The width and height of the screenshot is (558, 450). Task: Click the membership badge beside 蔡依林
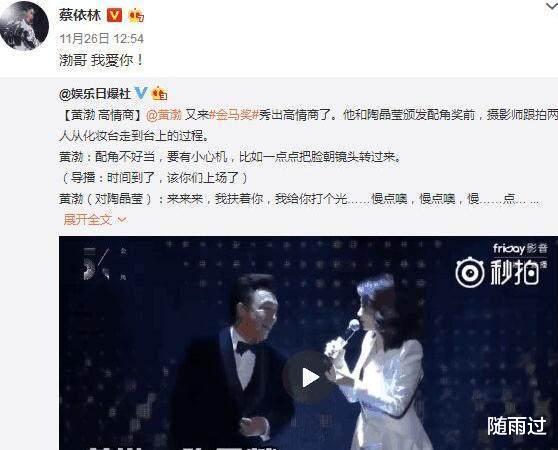[136, 16]
